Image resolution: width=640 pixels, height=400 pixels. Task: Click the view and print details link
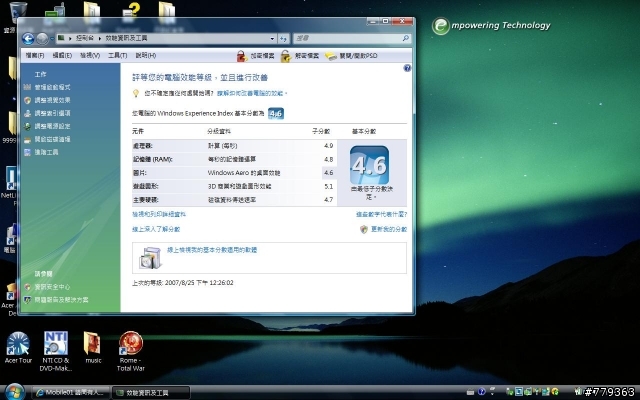point(159,214)
